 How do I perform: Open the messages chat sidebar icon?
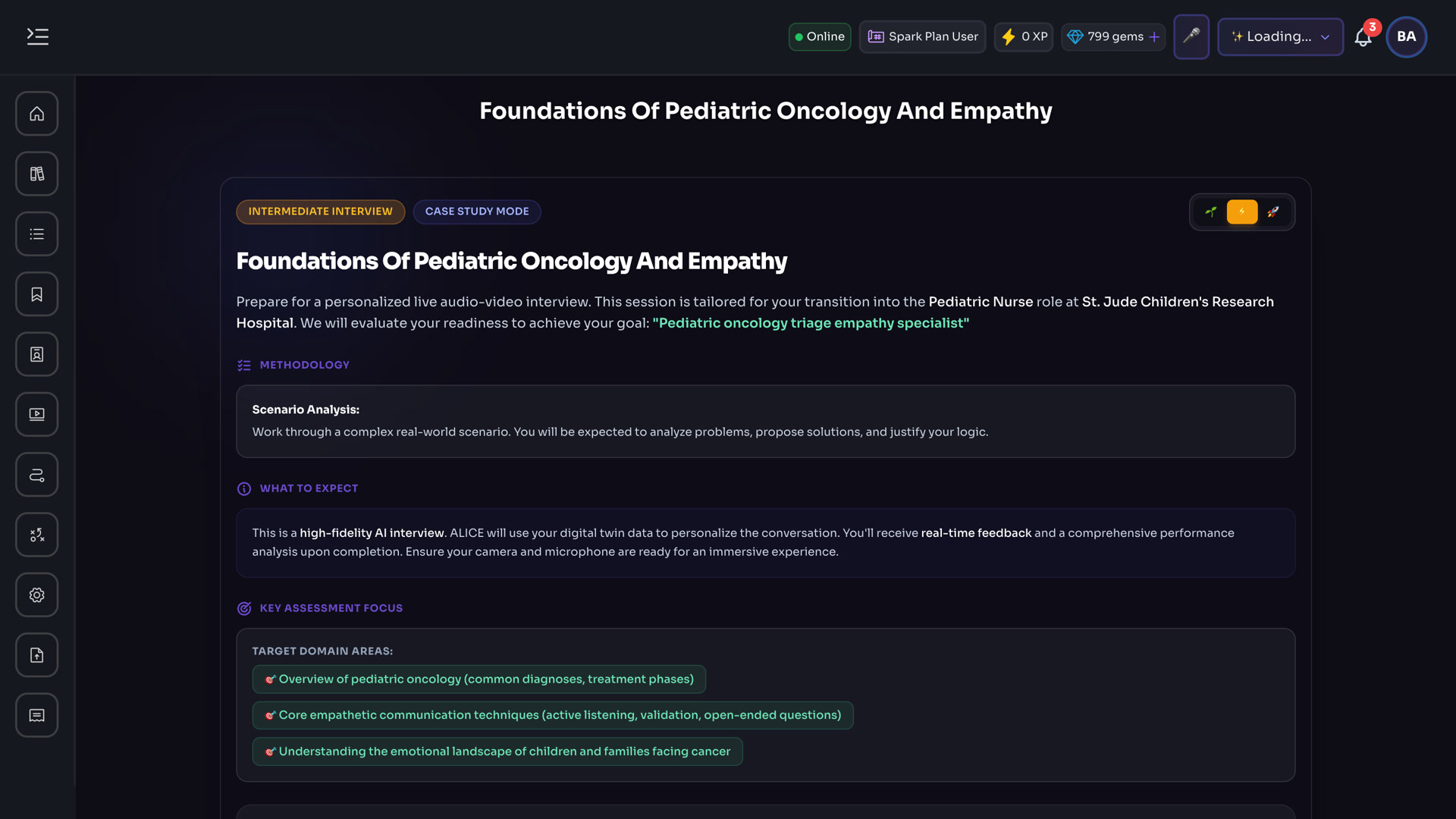point(37,715)
